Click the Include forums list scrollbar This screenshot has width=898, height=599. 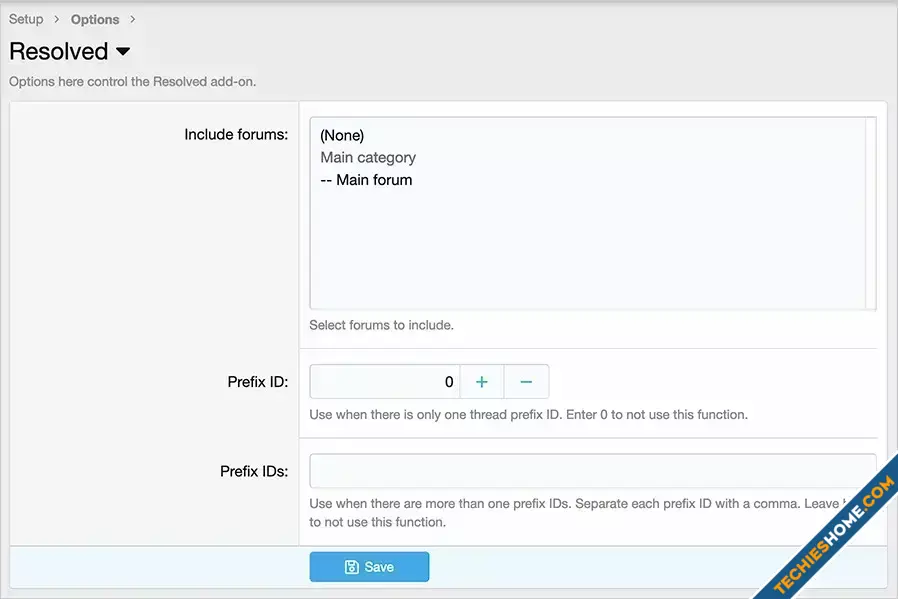click(x=871, y=213)
